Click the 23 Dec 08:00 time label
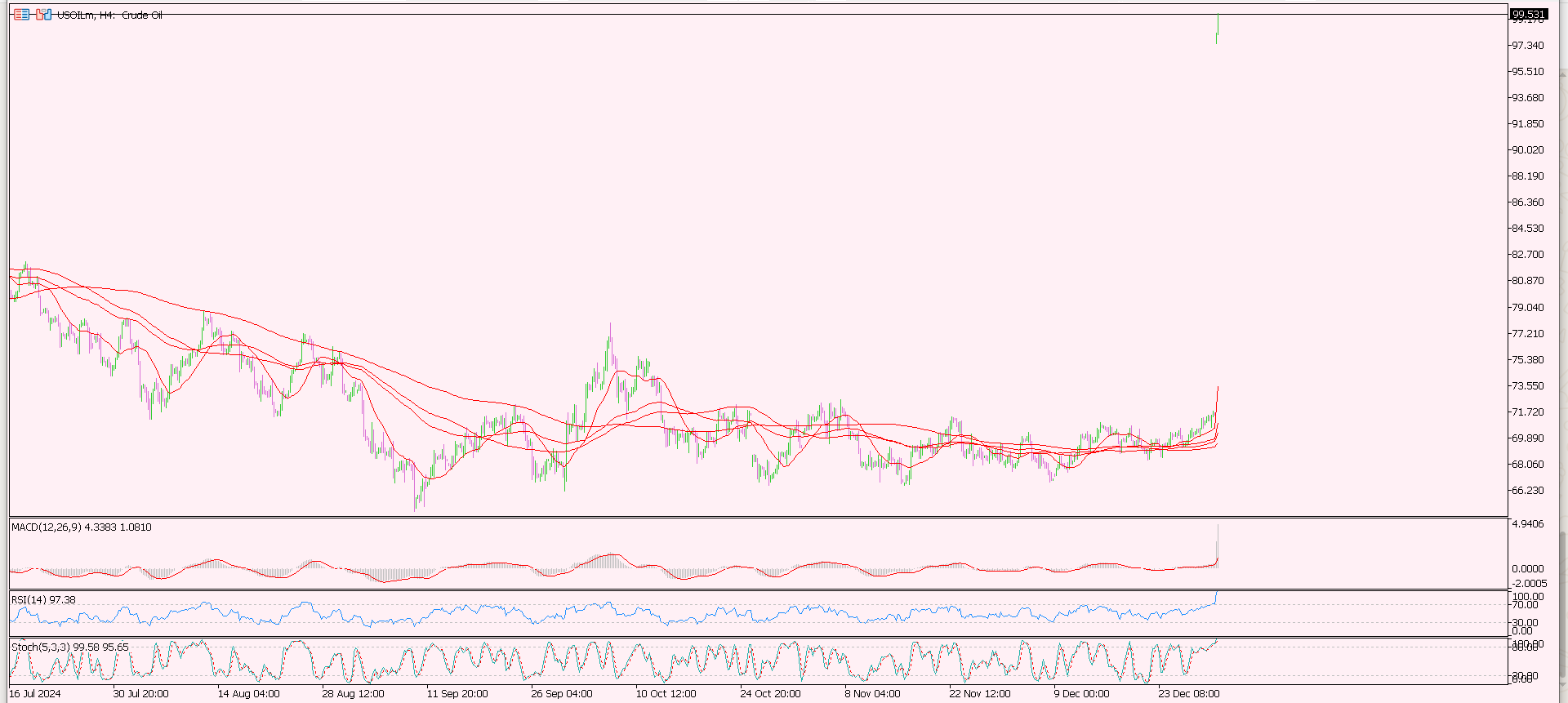Screen dimensions: 1568x703 tap(1189, 694)
